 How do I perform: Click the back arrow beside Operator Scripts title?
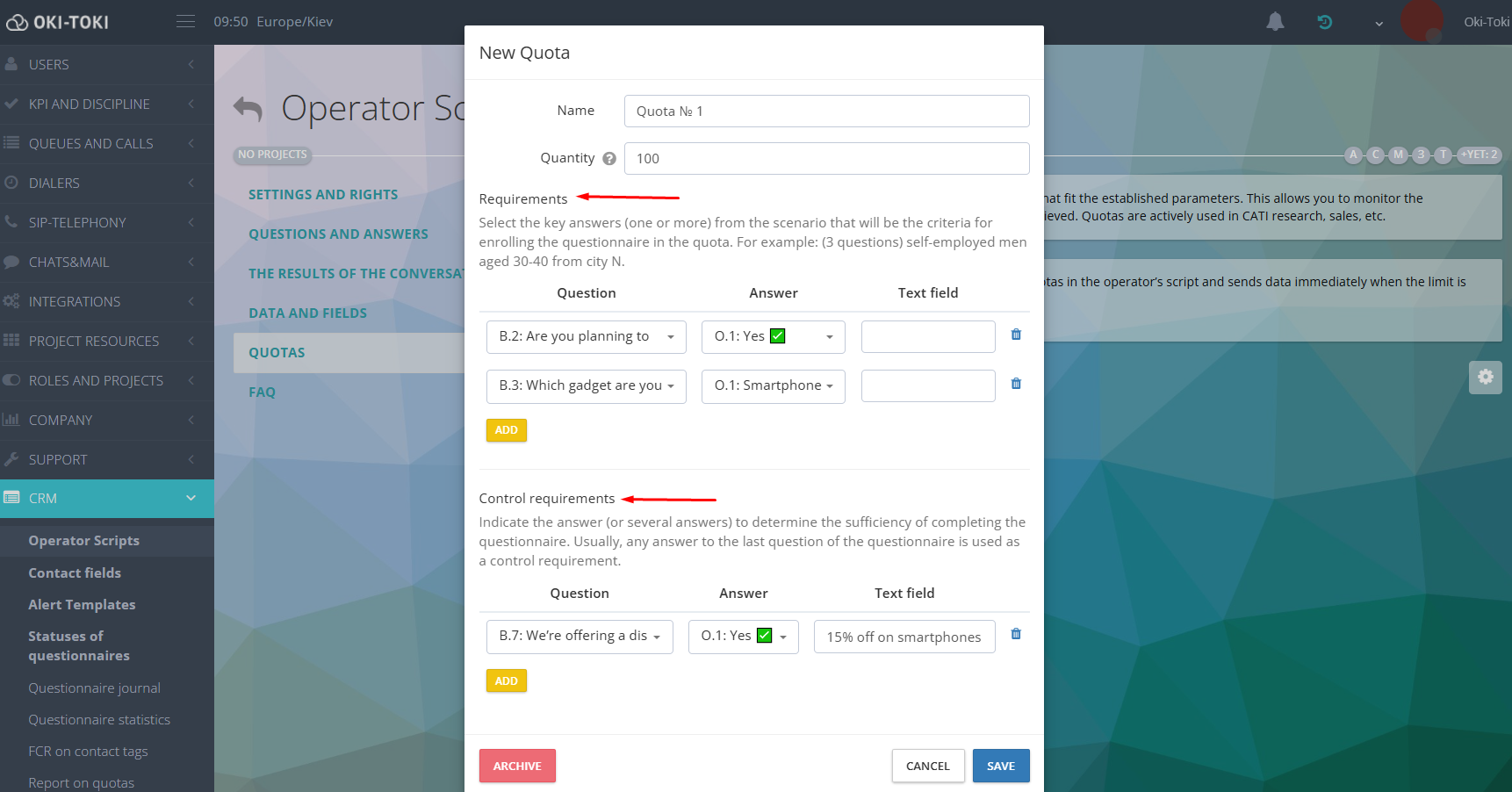(248, 109)
